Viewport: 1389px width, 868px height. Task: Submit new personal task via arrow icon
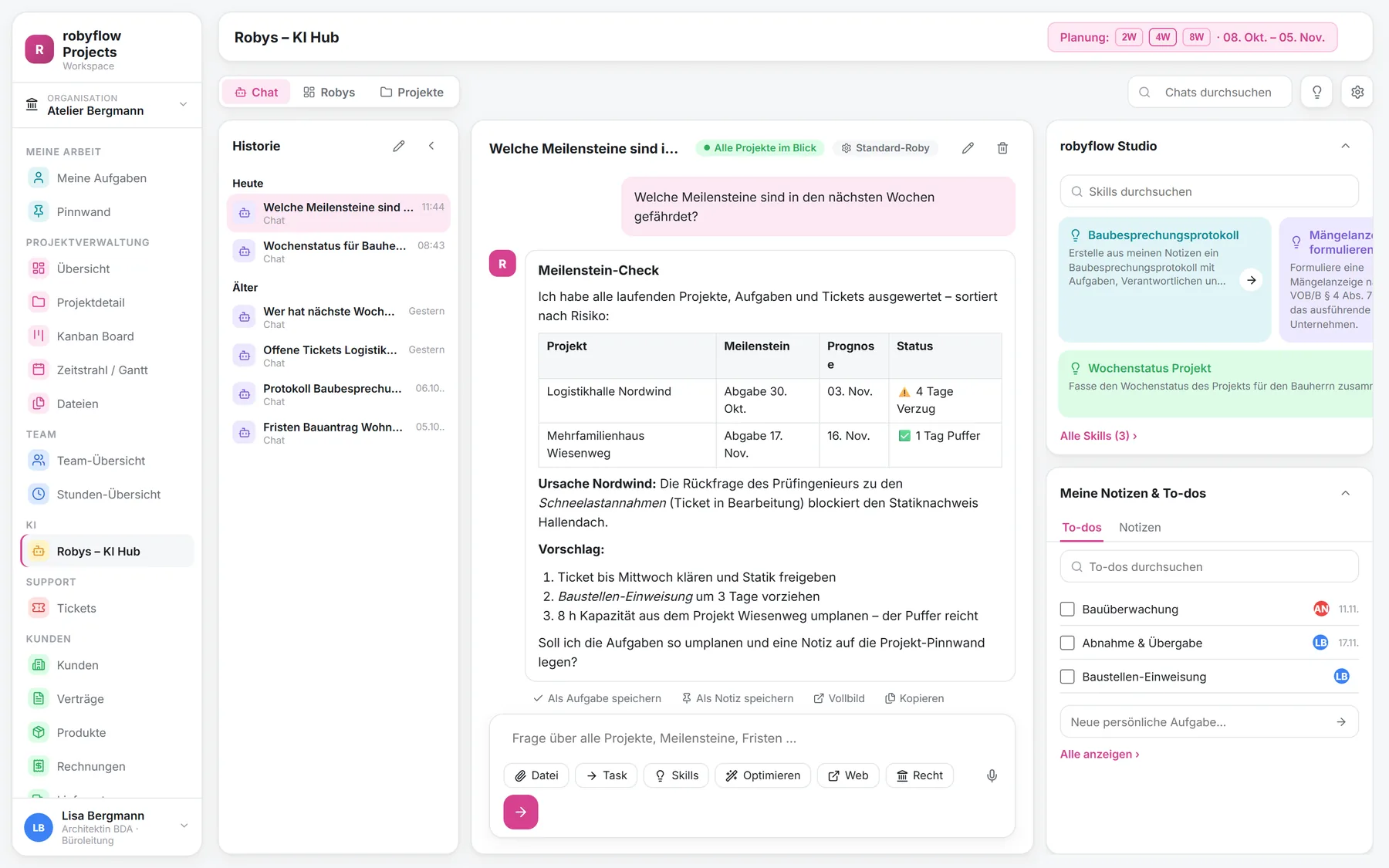click(1341, 722)
